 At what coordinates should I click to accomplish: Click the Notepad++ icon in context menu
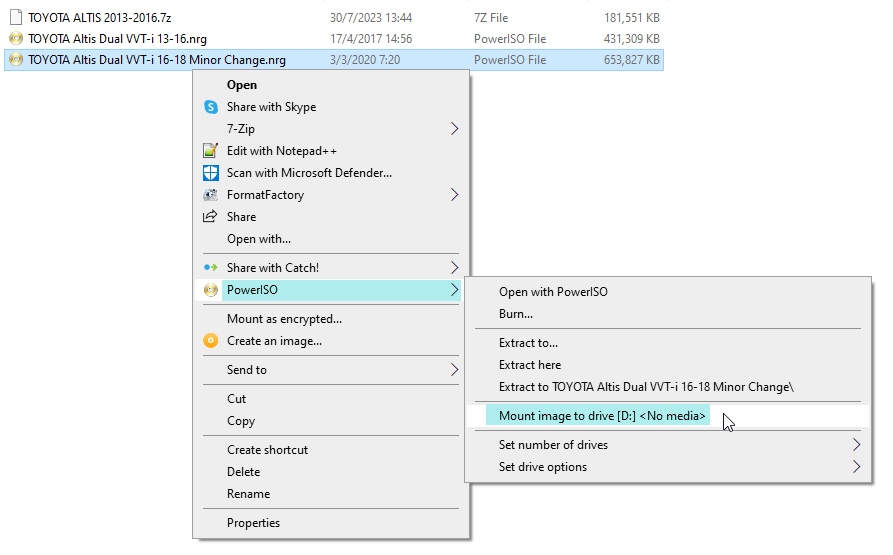[x=210, y=151]
